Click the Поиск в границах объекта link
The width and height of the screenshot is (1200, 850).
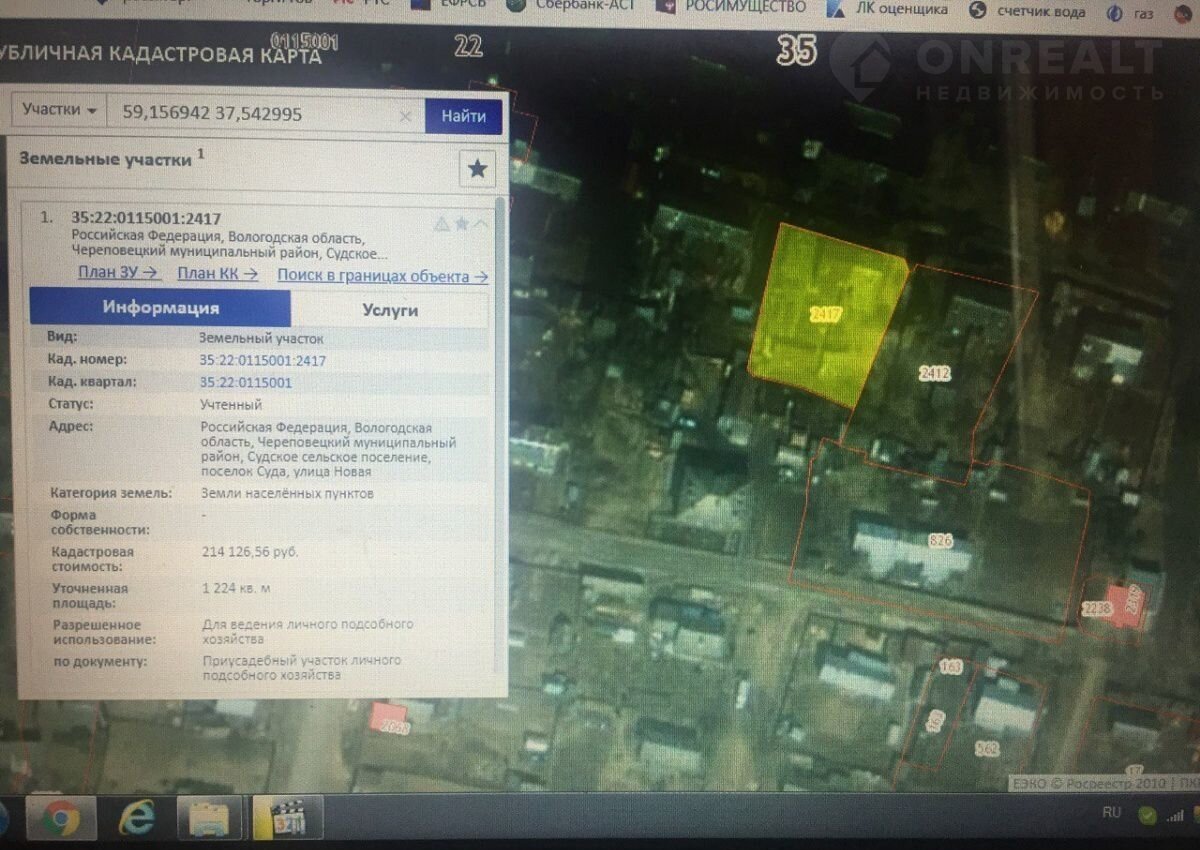[382, 276]
